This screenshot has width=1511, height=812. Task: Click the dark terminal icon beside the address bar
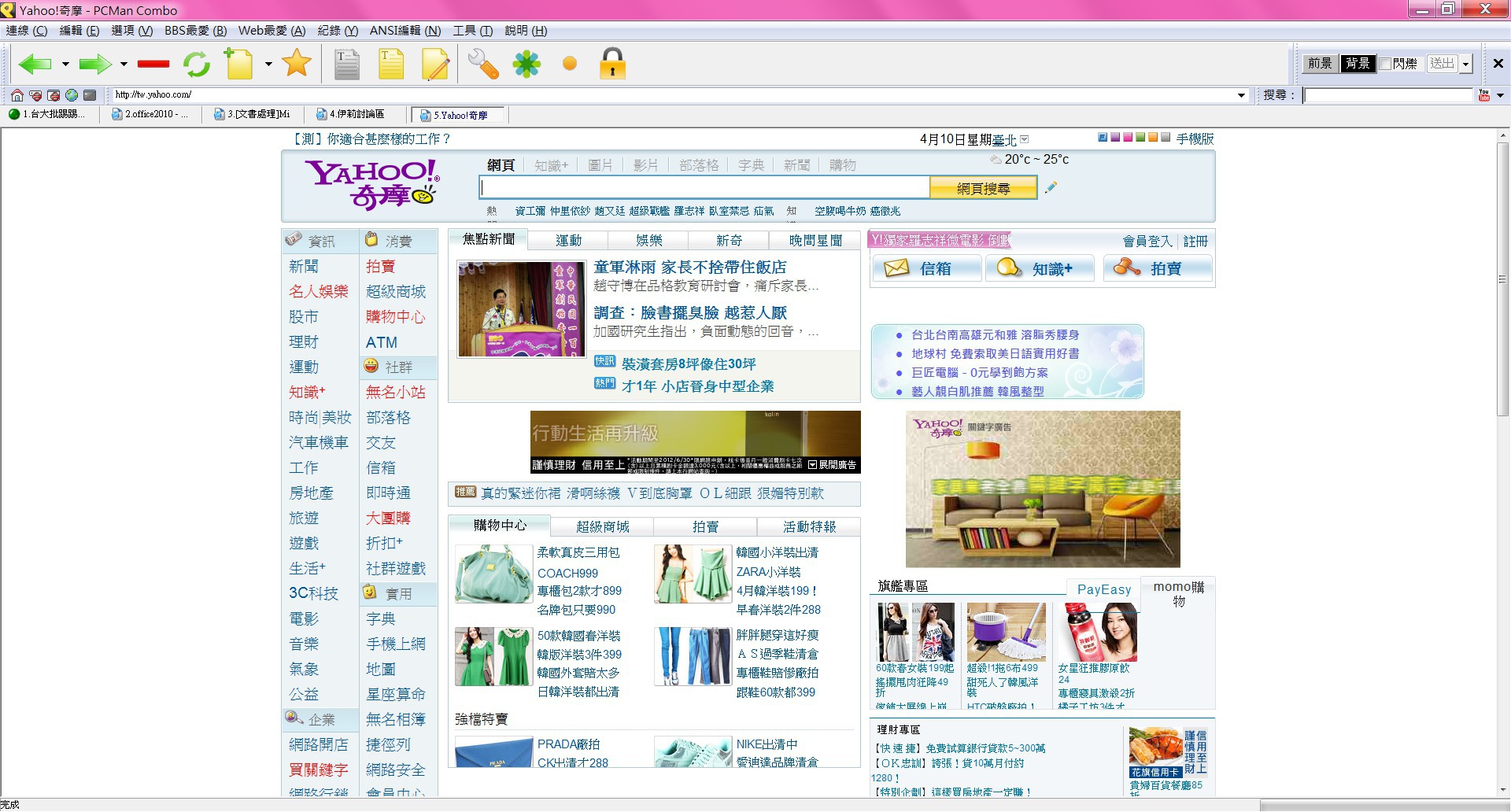[90, 95]
